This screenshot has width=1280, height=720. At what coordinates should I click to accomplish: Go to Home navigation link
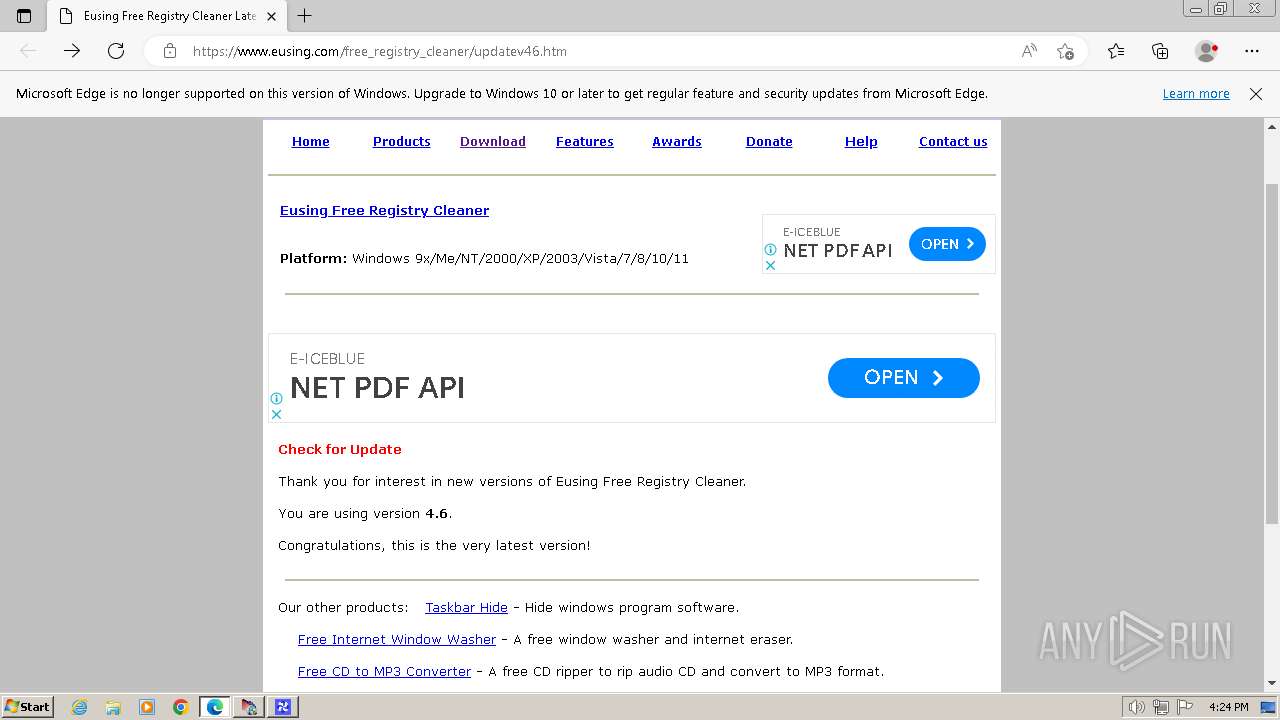pyautogui.click(x=310, y=142)
